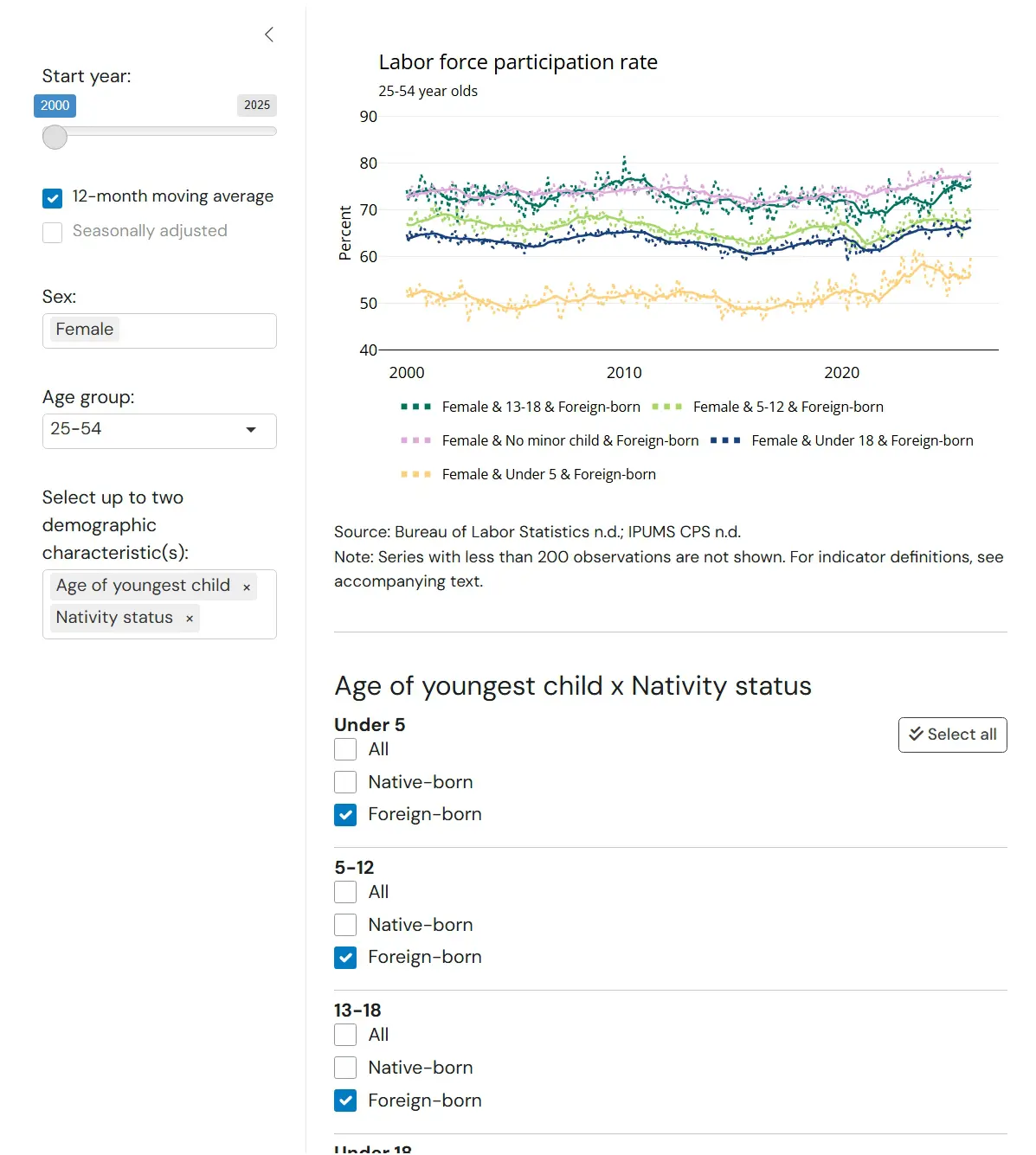Screen dimensions: 1036x1155
Task: Toggle the "Female & Under 5 & Foreign-born" legend entry
Action: click(x=549, y=474)
